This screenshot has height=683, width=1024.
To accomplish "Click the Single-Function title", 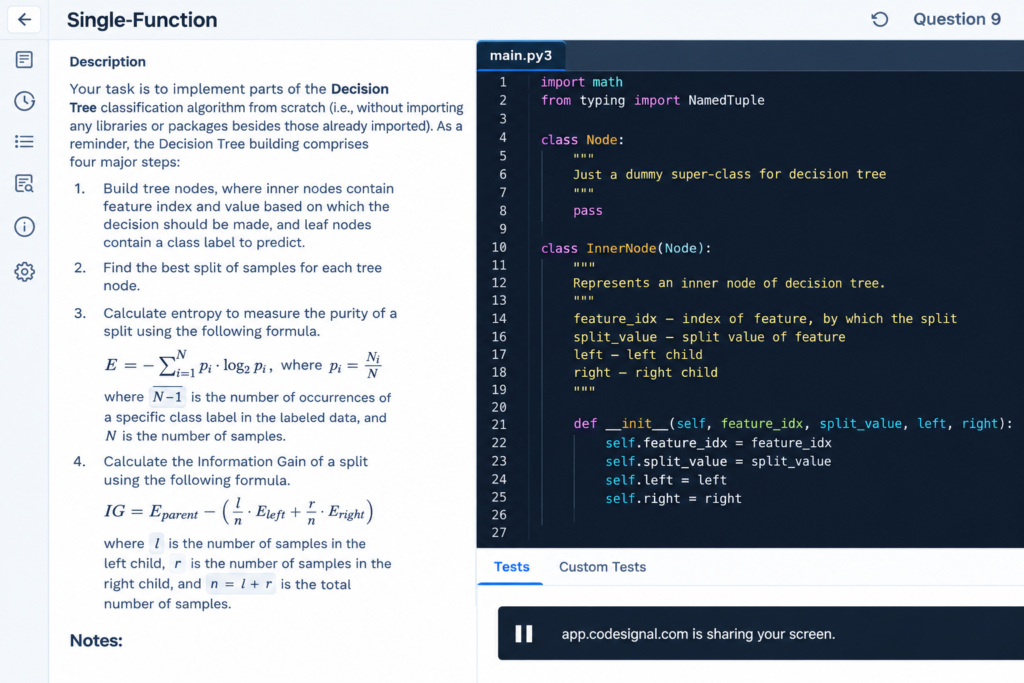I will coord(142,20).
